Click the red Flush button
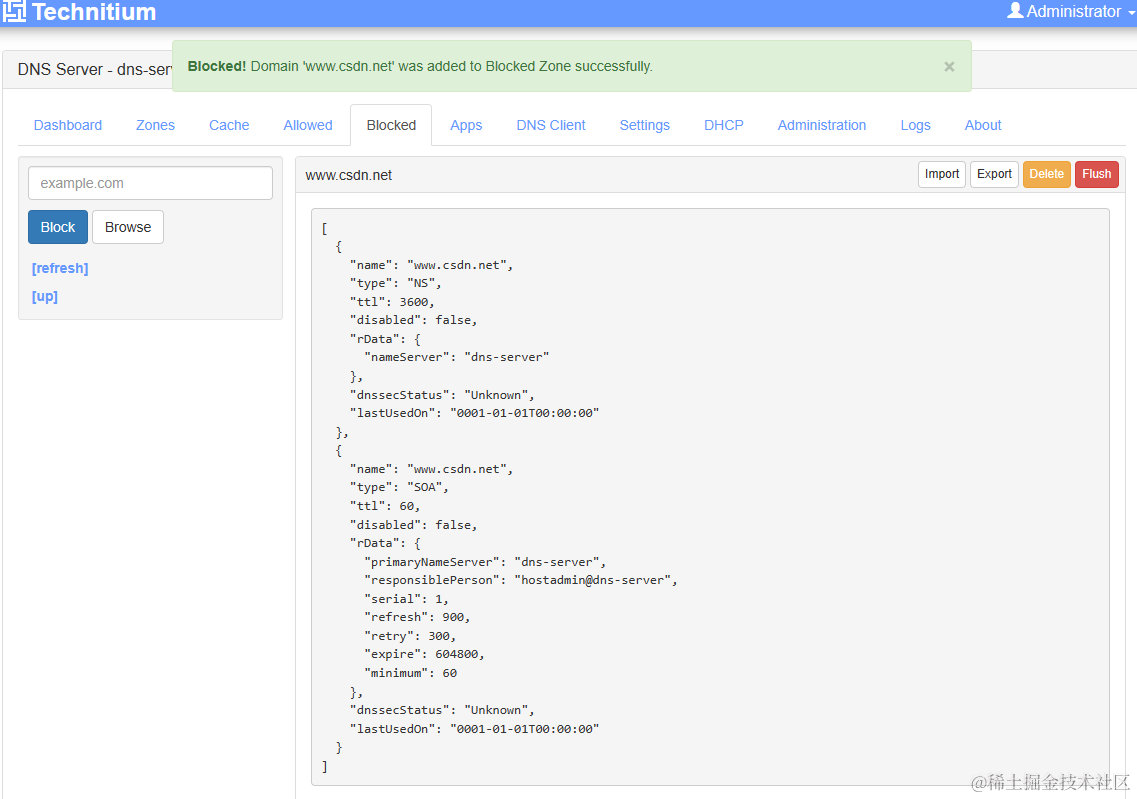 pos(1096,174)
